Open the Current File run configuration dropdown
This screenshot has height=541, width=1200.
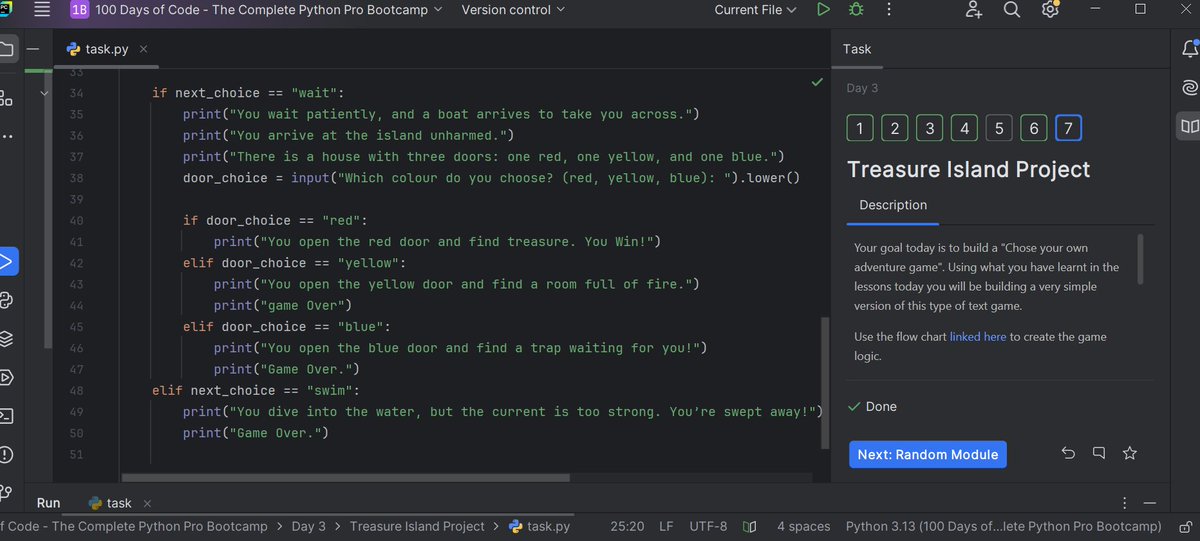coord(755,10)
